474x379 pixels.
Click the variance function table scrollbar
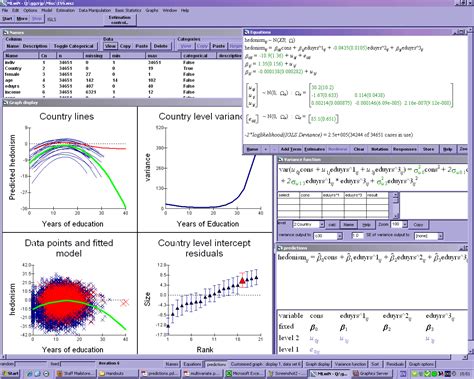click(x=395, y=205)
